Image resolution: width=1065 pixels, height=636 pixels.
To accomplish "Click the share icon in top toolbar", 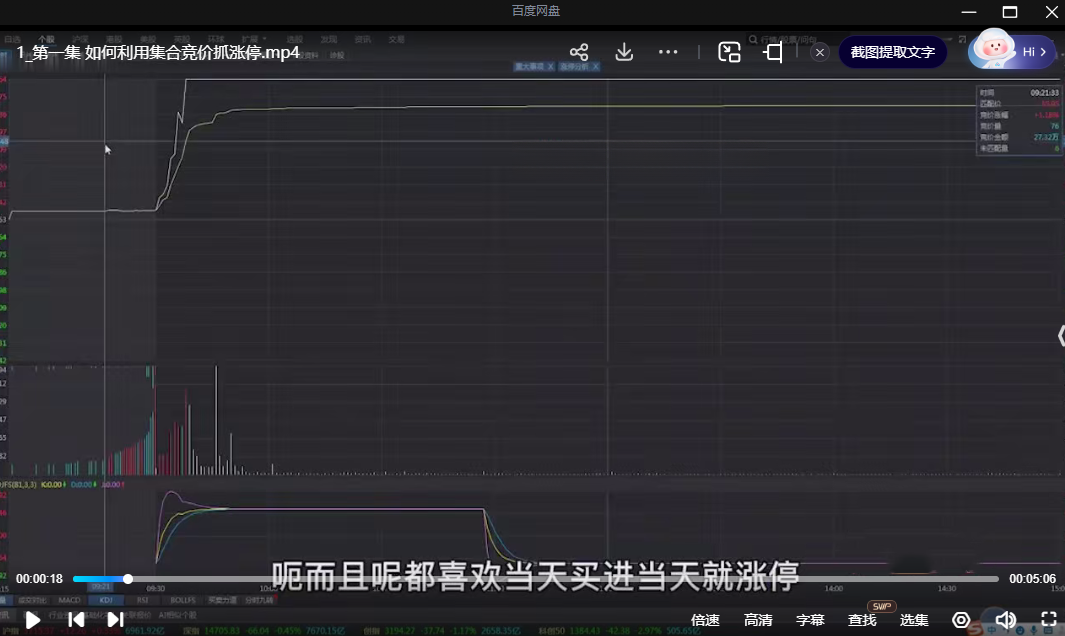I will pos(579,52).
